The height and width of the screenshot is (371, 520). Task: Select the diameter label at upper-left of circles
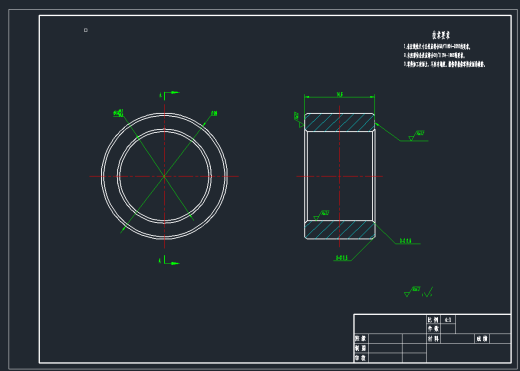point(118,113)
